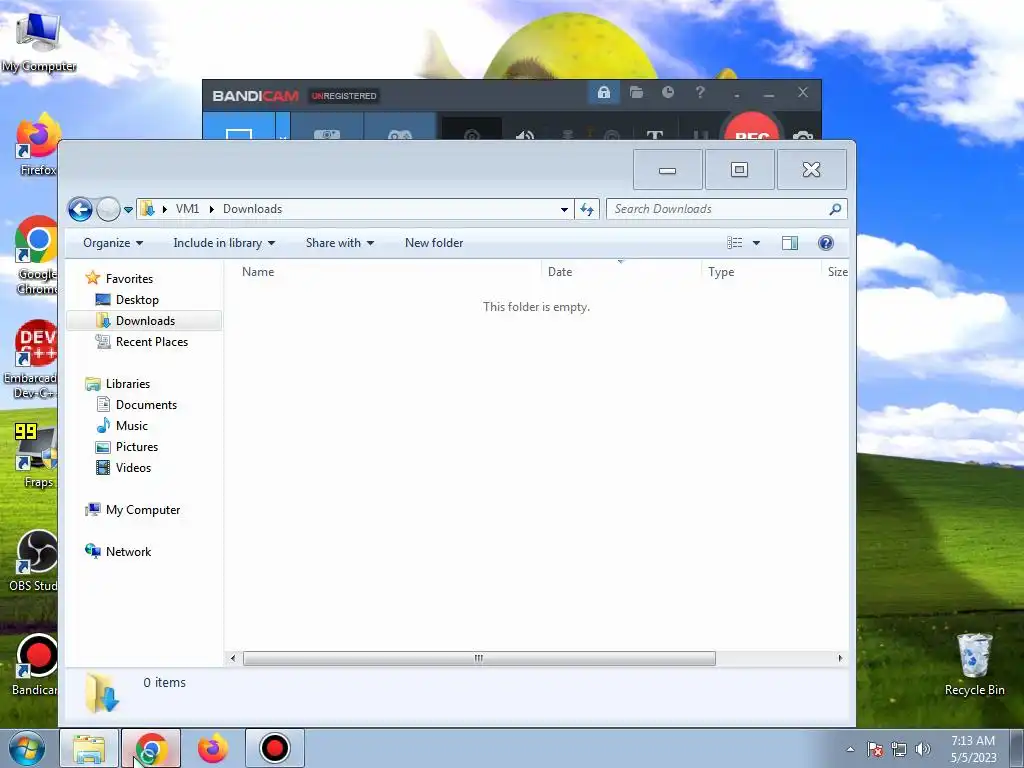Select Bandicam screen recording mode
This screenshot has width=1024, height=768.
(x=239, y=127)
